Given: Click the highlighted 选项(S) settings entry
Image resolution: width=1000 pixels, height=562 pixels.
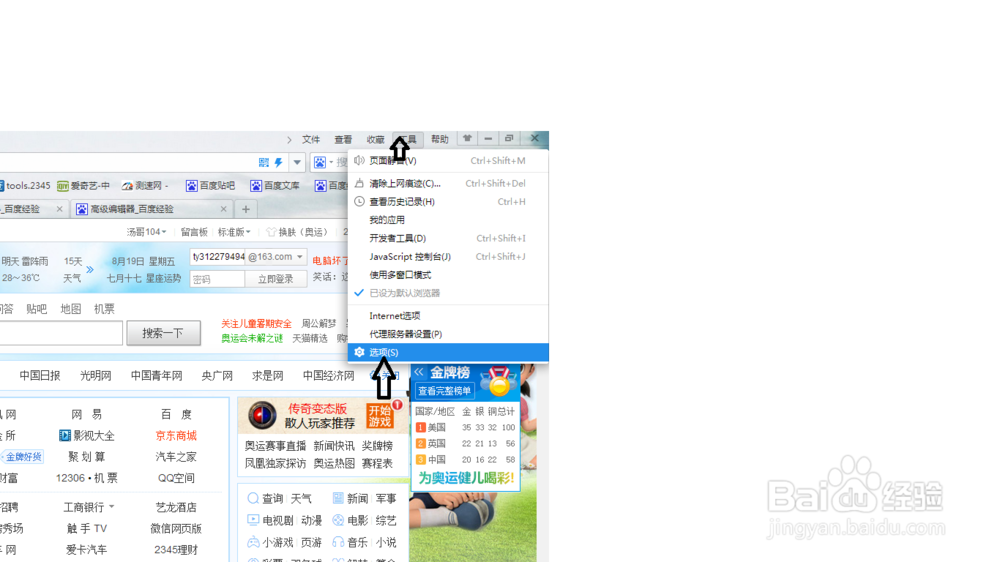Looking at the screenshot, I should 448,352.
